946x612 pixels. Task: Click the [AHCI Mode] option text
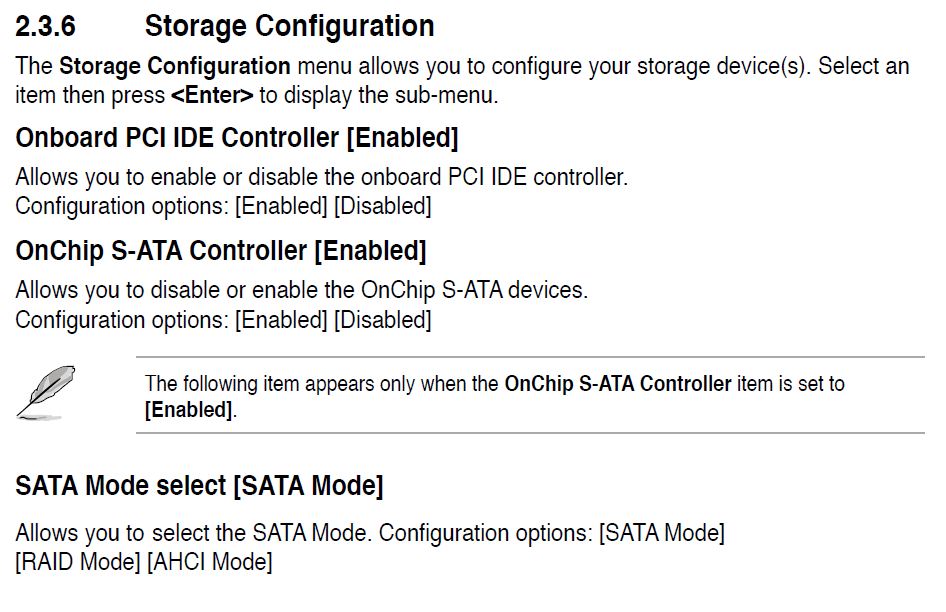coord(210,562)
